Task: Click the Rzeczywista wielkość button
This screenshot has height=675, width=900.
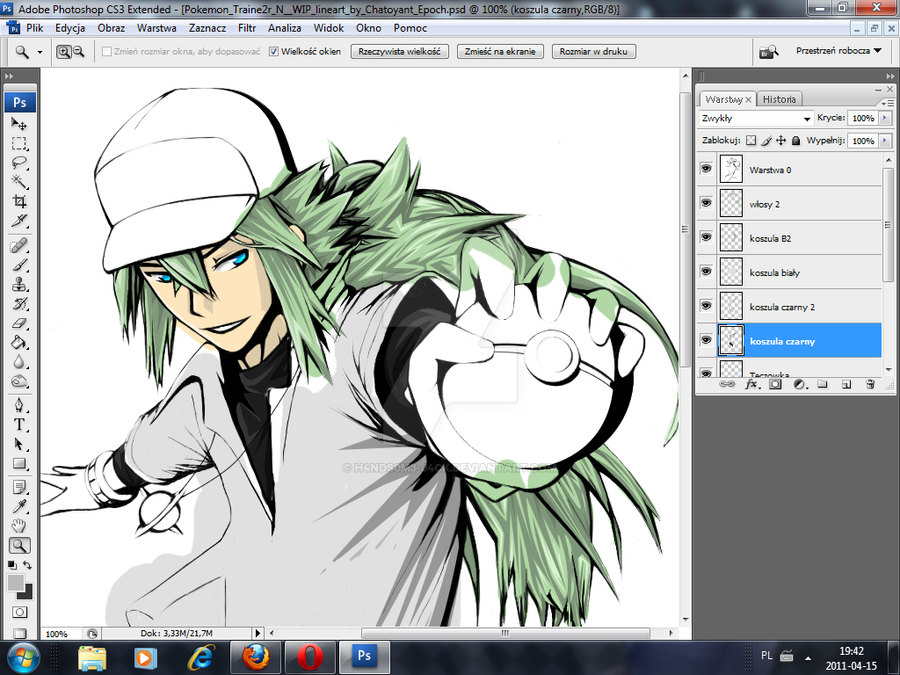Action: (399, 52)
